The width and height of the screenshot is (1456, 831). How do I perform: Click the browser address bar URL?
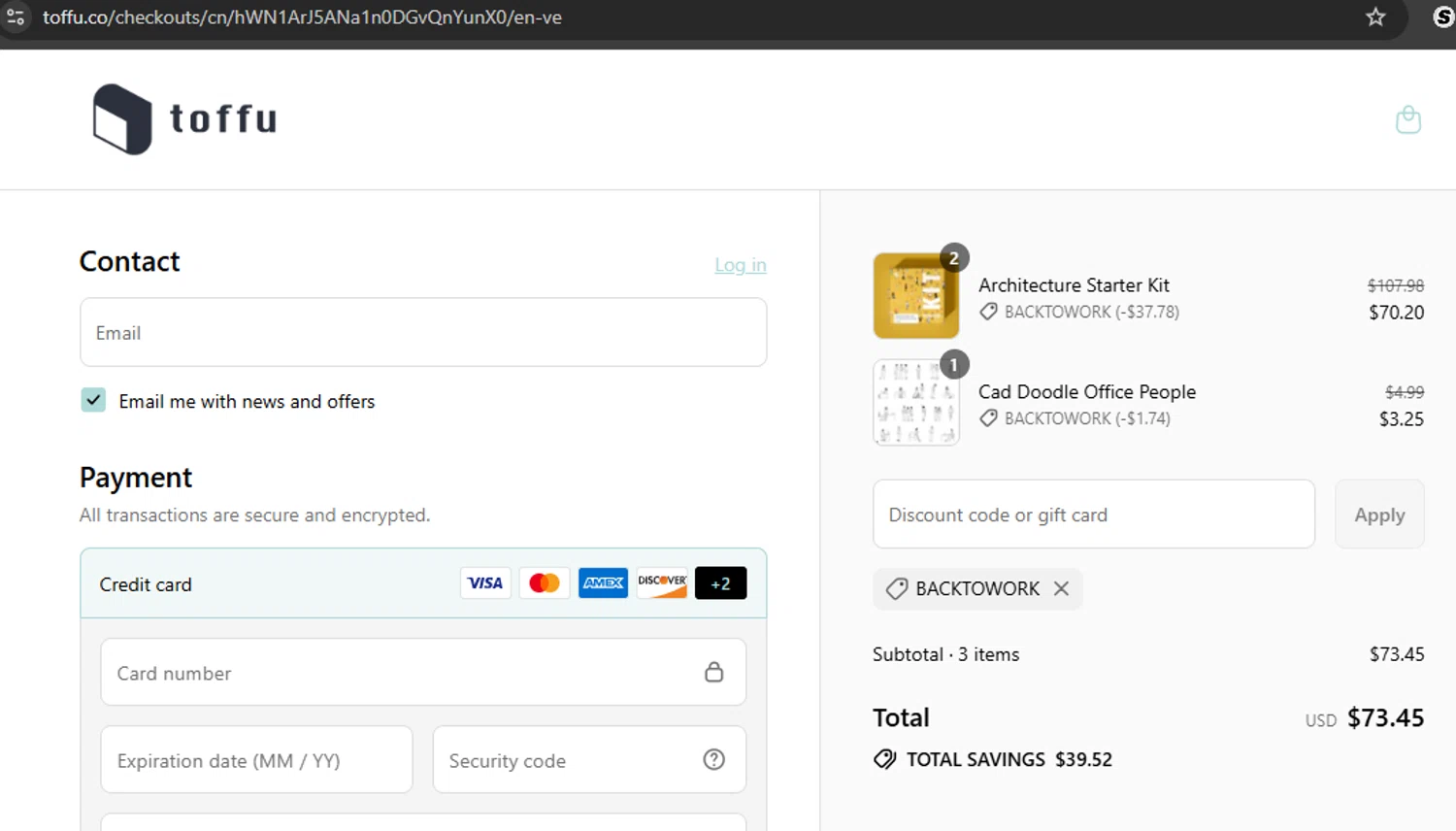[x=302, y=17]
